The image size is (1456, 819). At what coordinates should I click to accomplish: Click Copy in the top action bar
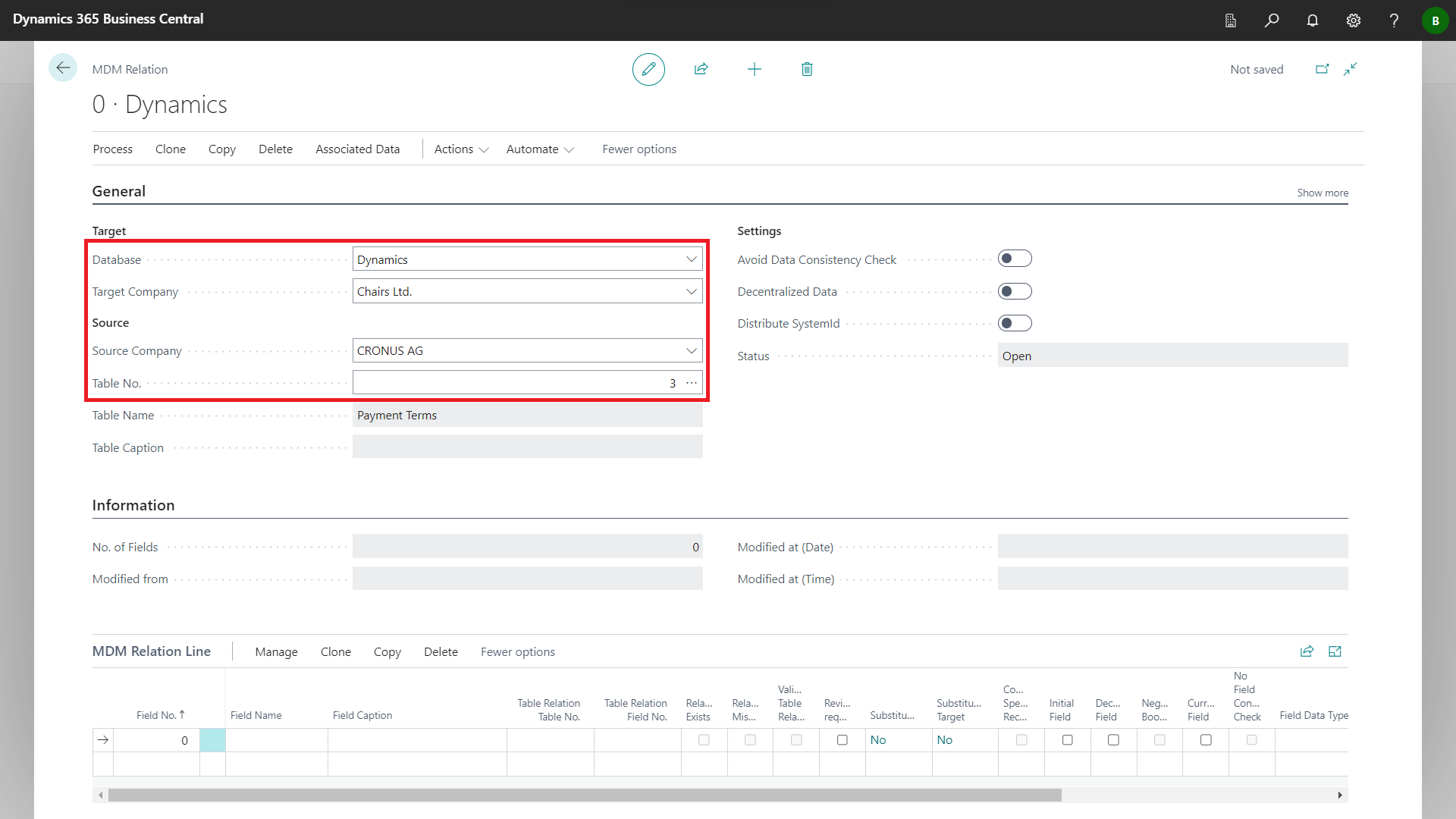(x=222, y=149)
